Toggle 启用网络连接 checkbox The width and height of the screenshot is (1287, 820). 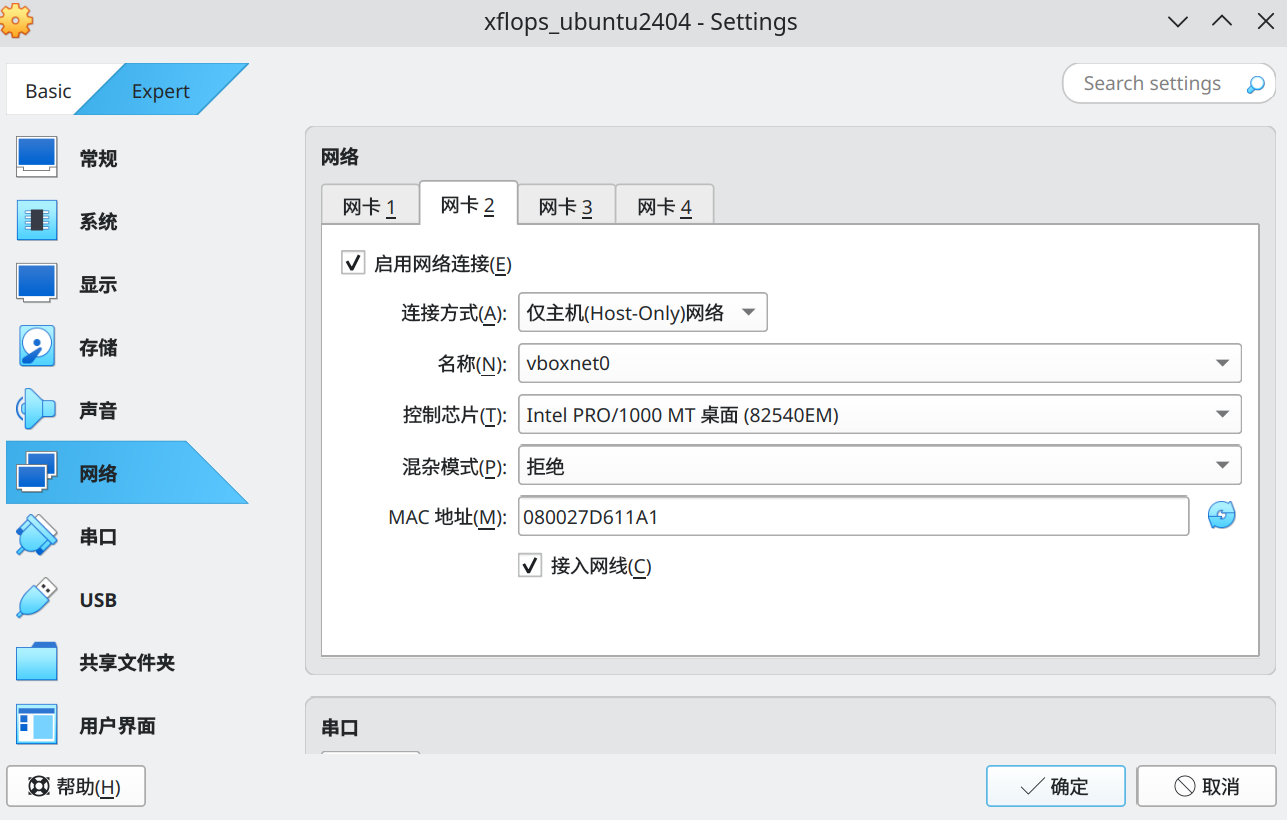click(x=353, y=263)
